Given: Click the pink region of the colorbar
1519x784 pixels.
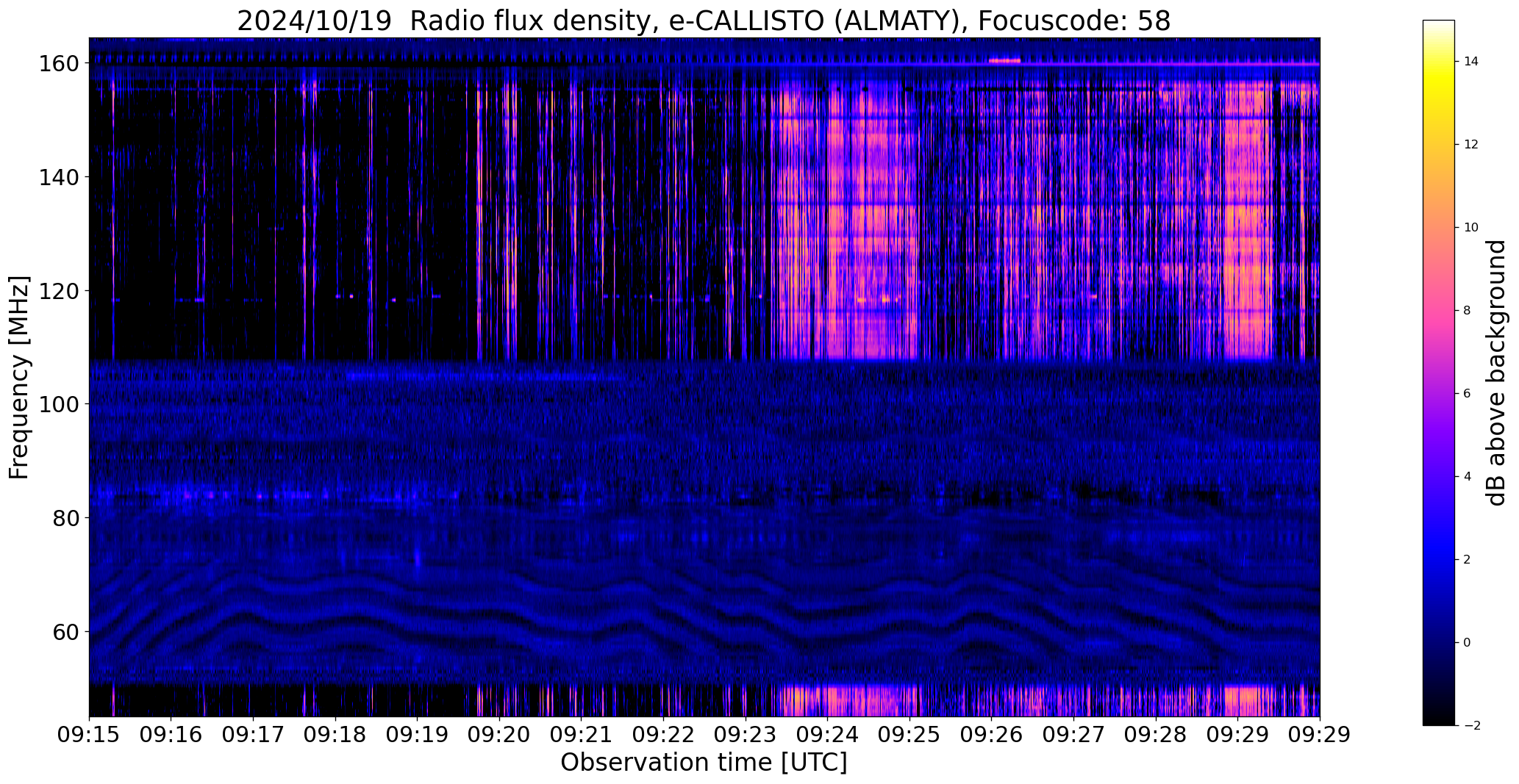Looking at the screenshot, I should click(1439, 311).
